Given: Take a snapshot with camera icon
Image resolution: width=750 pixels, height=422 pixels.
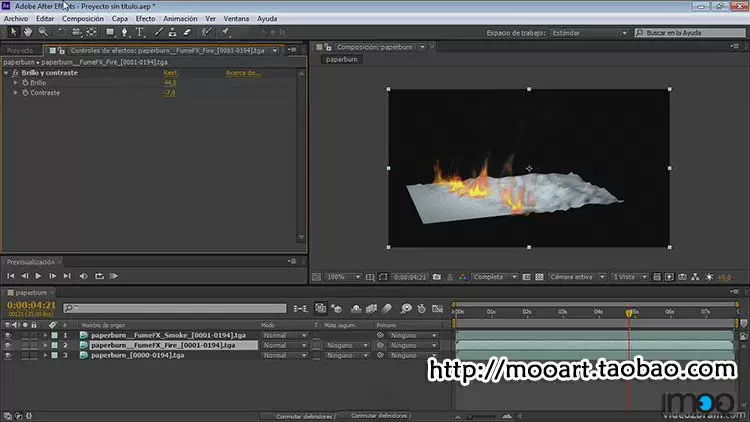Looking at the screenshot, I should coord(437,277).
